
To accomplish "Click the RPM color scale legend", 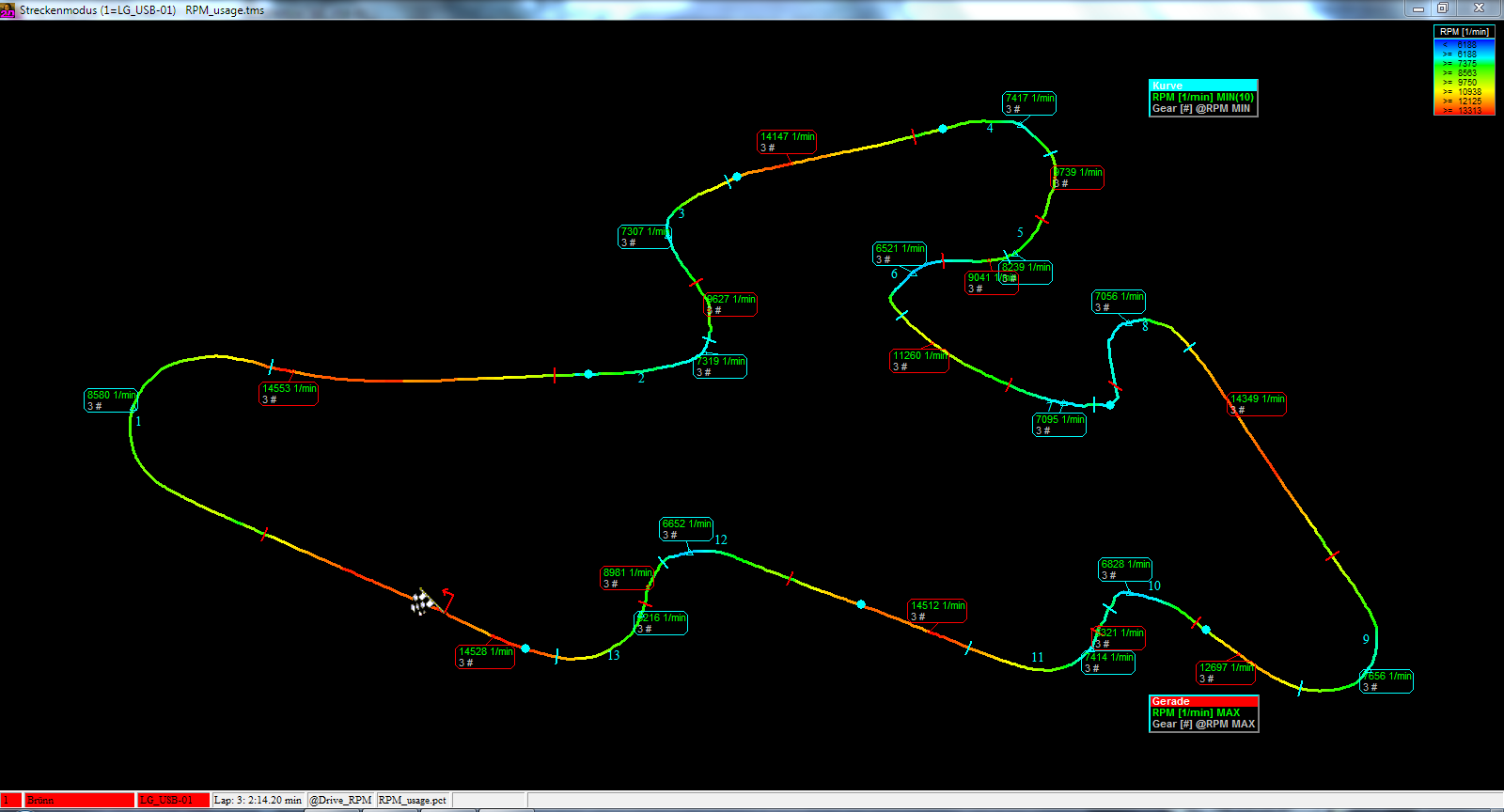I will pyautogui.click(x=1464, y=70).
